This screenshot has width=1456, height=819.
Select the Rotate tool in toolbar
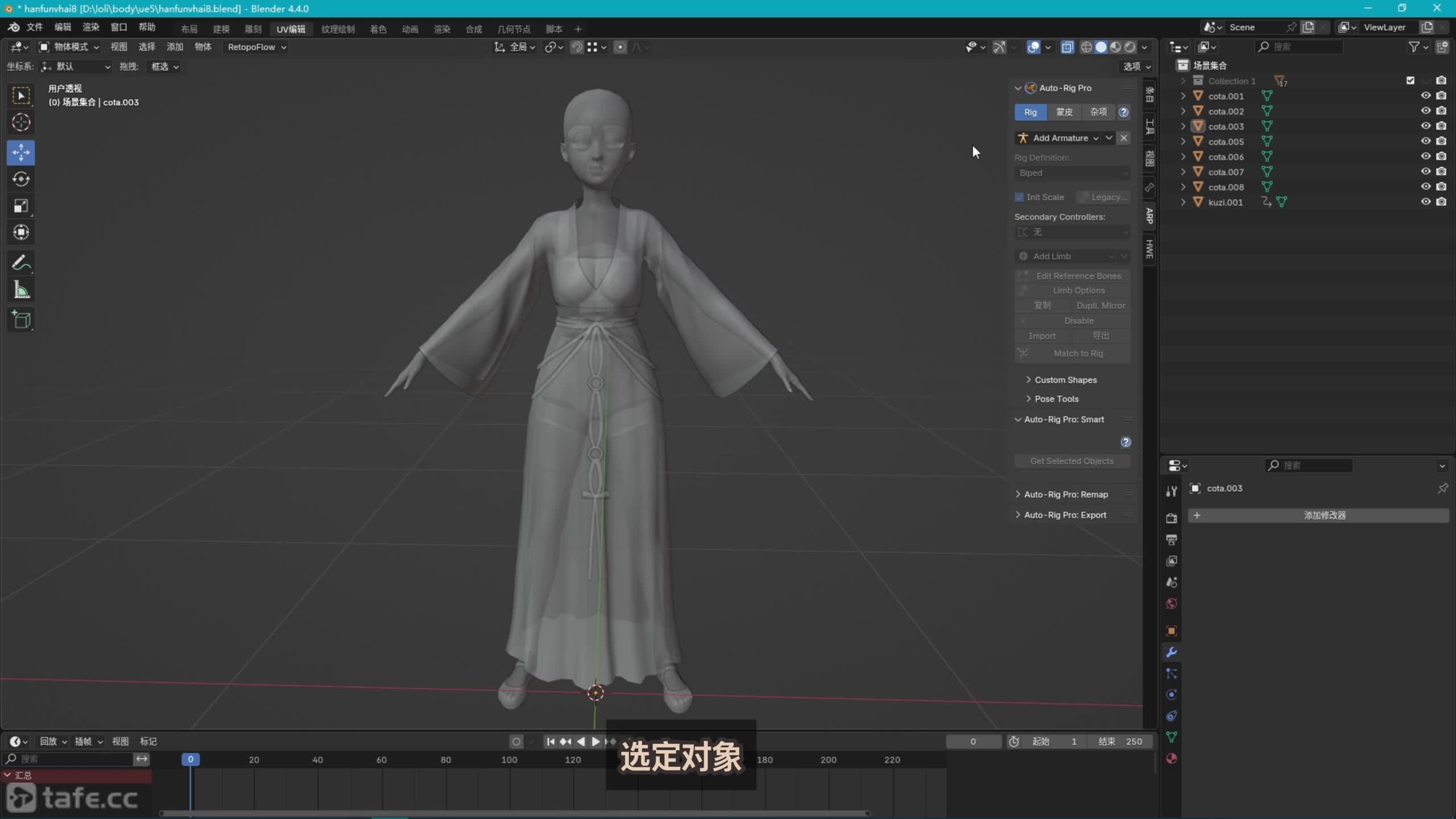point(21,179)
